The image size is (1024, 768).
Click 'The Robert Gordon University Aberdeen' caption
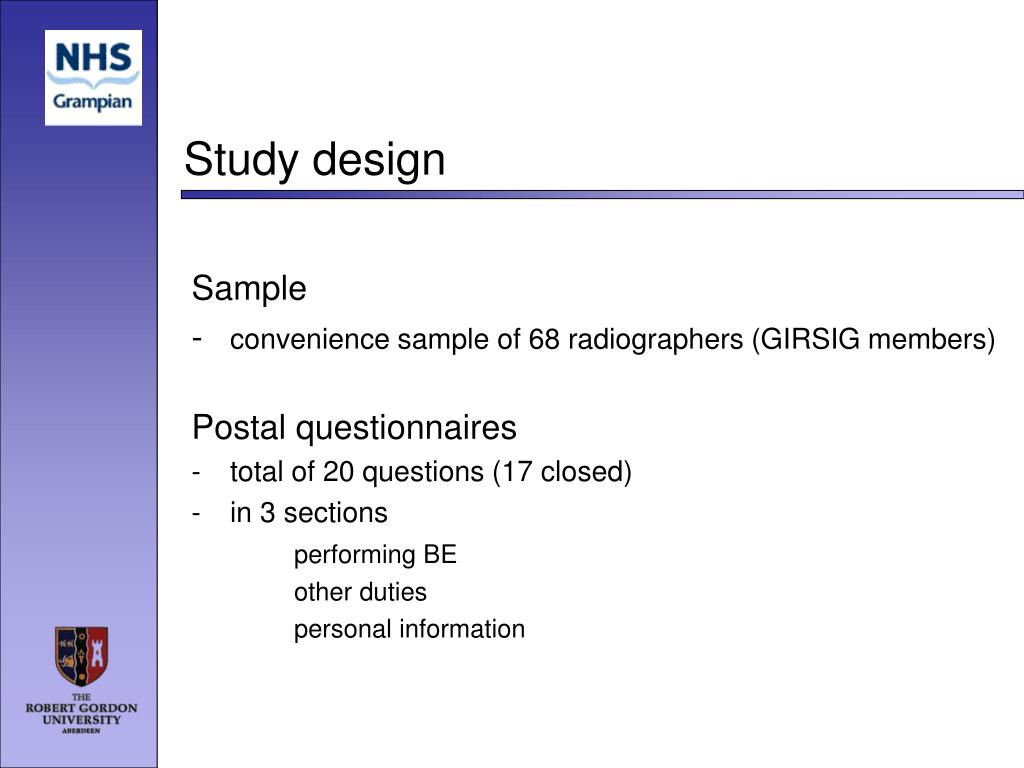[82, 713]
